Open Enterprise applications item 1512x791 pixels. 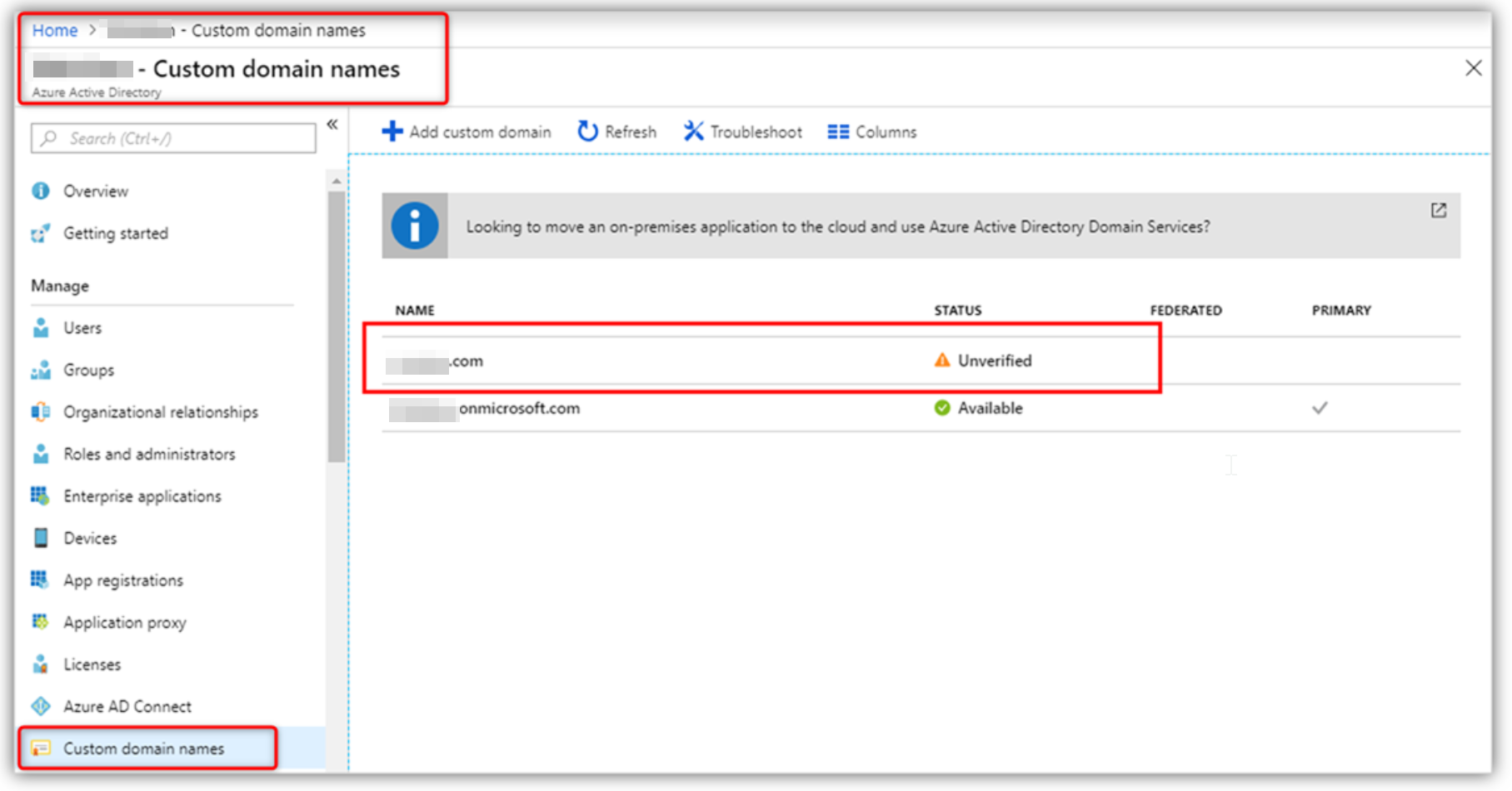(x=142, y=495)
